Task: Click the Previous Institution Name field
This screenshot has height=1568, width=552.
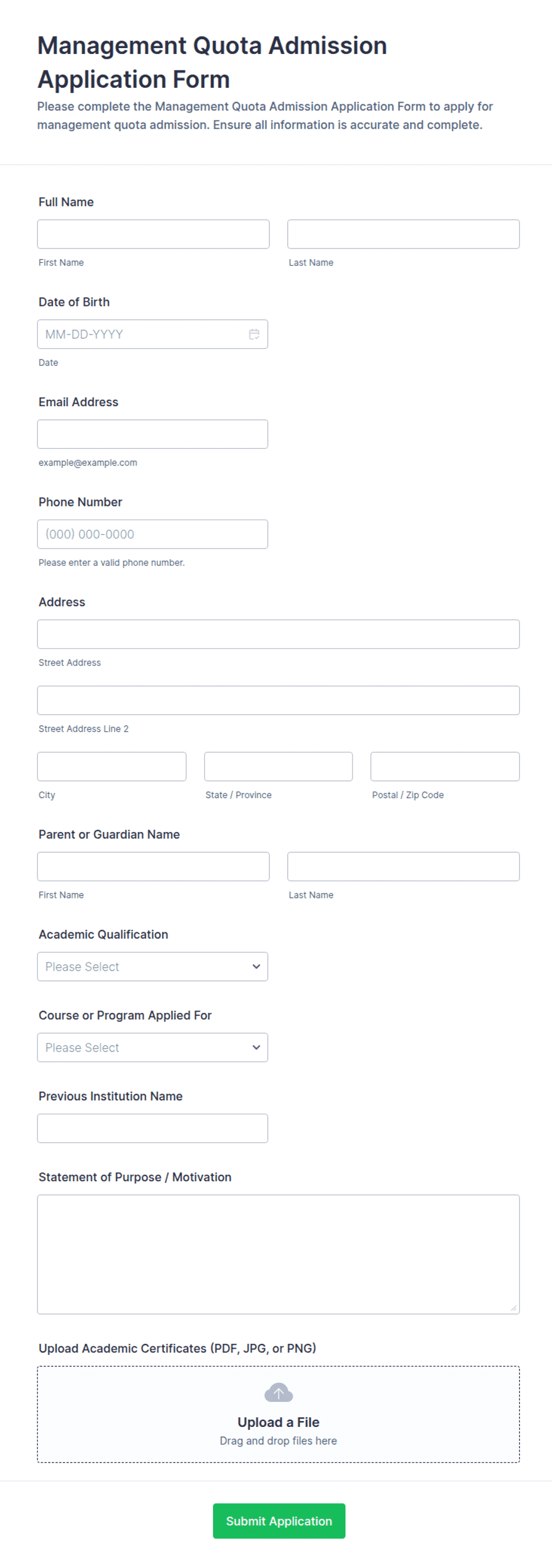Action: coord(153,1129)
